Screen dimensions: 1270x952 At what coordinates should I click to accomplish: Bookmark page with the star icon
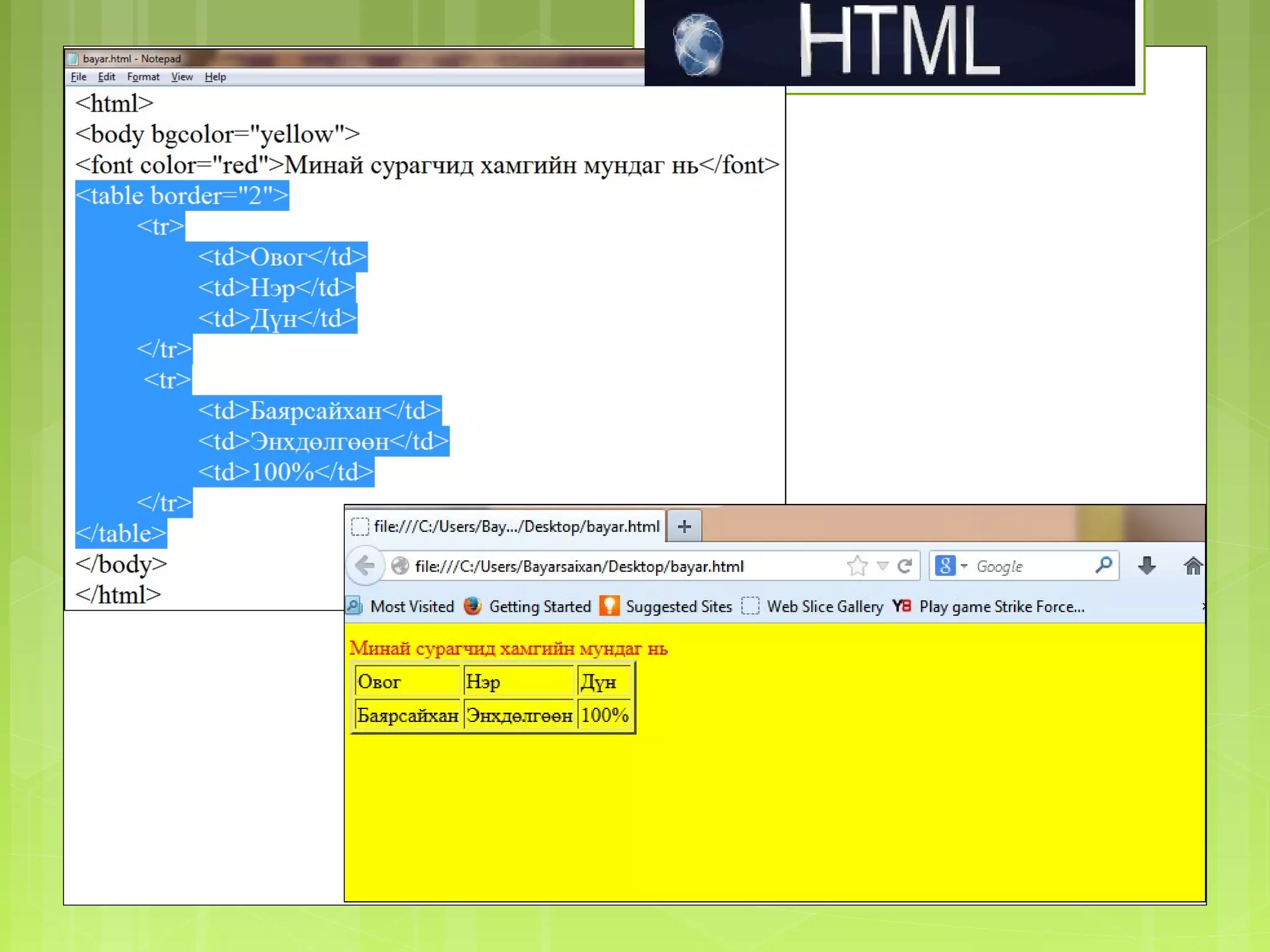tap(857, 566)
